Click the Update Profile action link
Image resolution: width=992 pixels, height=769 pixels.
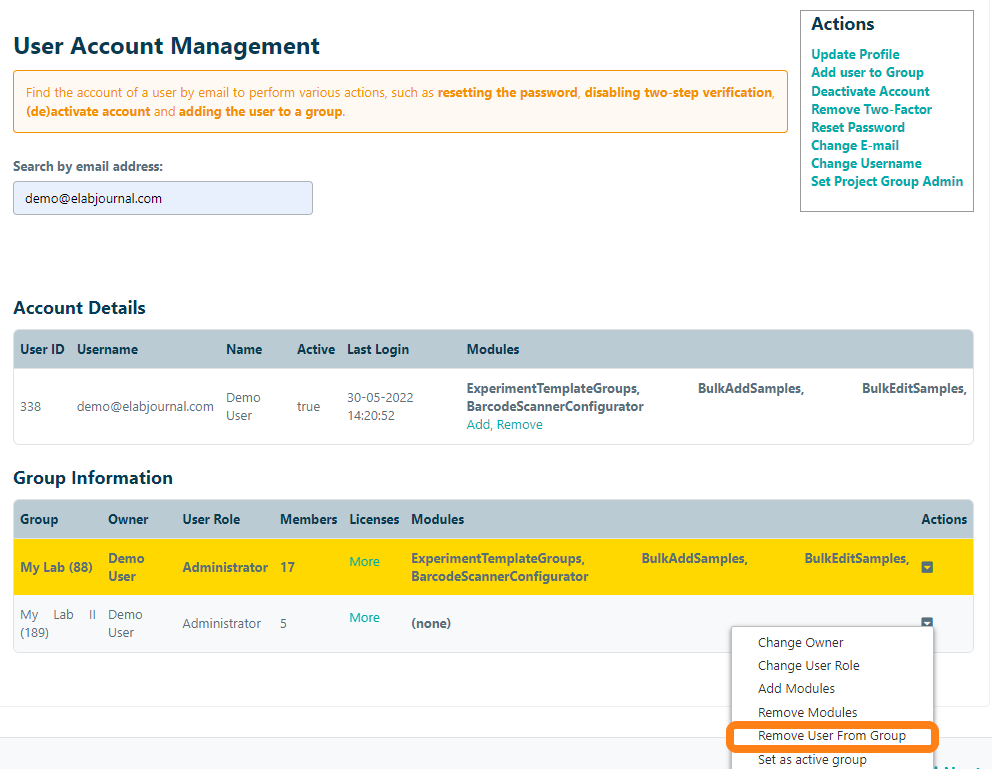(x=855, y=55)
